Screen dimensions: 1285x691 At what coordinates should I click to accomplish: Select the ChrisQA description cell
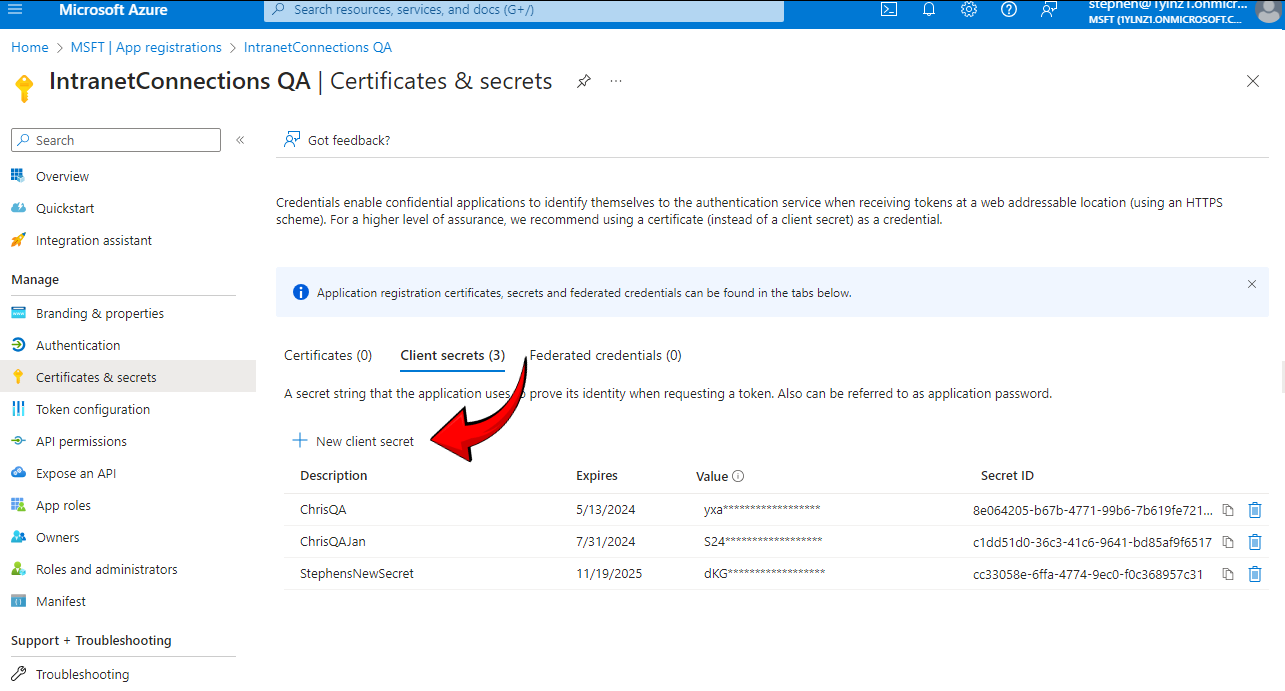tap(323, 510)
